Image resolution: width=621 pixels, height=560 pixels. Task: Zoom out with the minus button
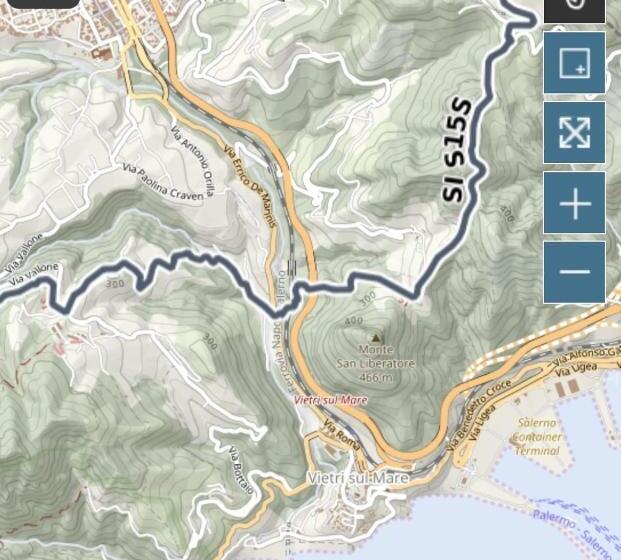pyautogui.click(x=574, y=272)
